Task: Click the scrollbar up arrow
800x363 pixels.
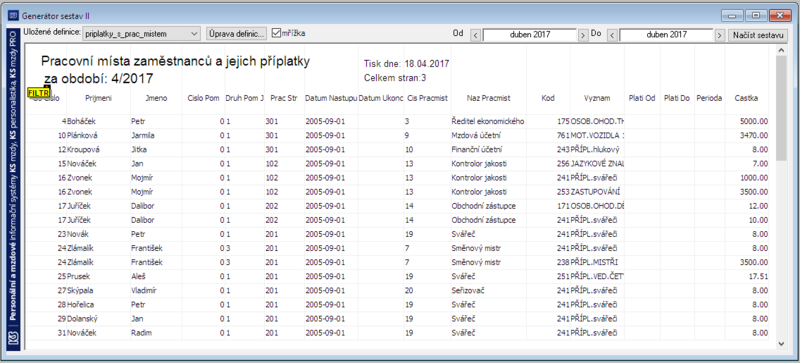Action: tap(781, 51)
